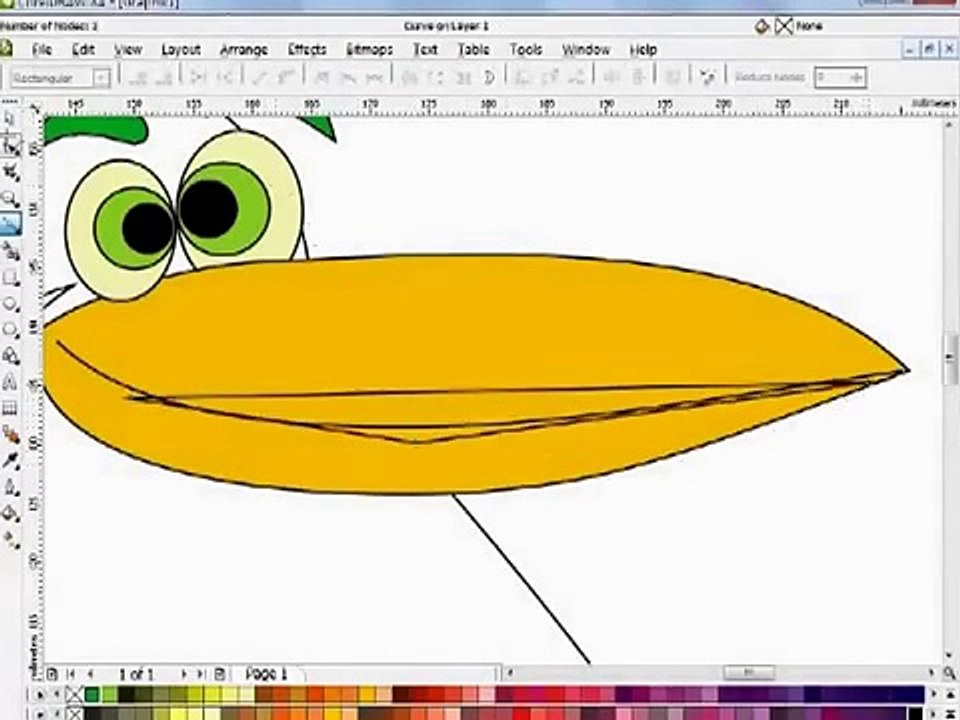
Task: Select the Interactive Blend tool
Action: 10,435
